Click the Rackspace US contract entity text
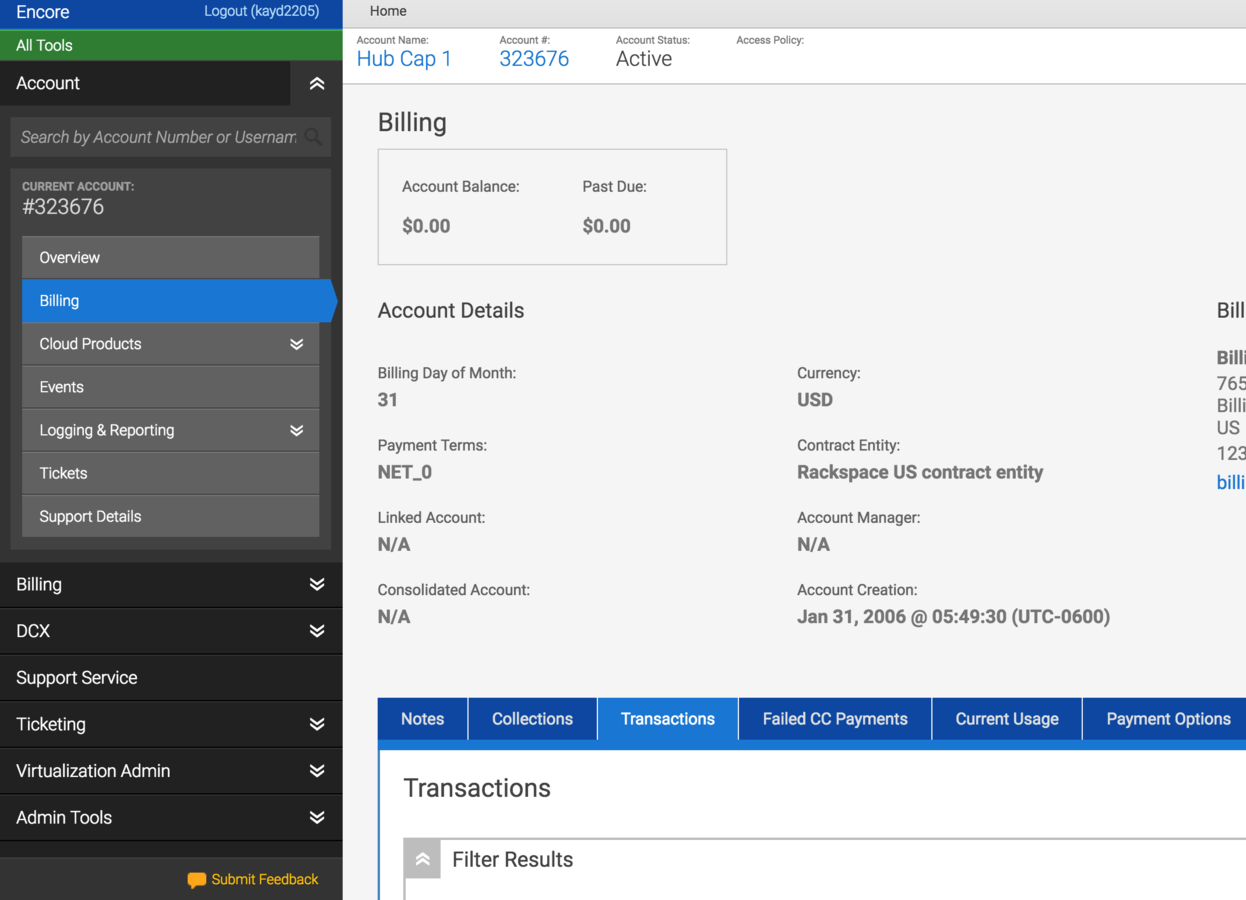This screenshot has height=900, width=1246. click(x=920, y=472)
